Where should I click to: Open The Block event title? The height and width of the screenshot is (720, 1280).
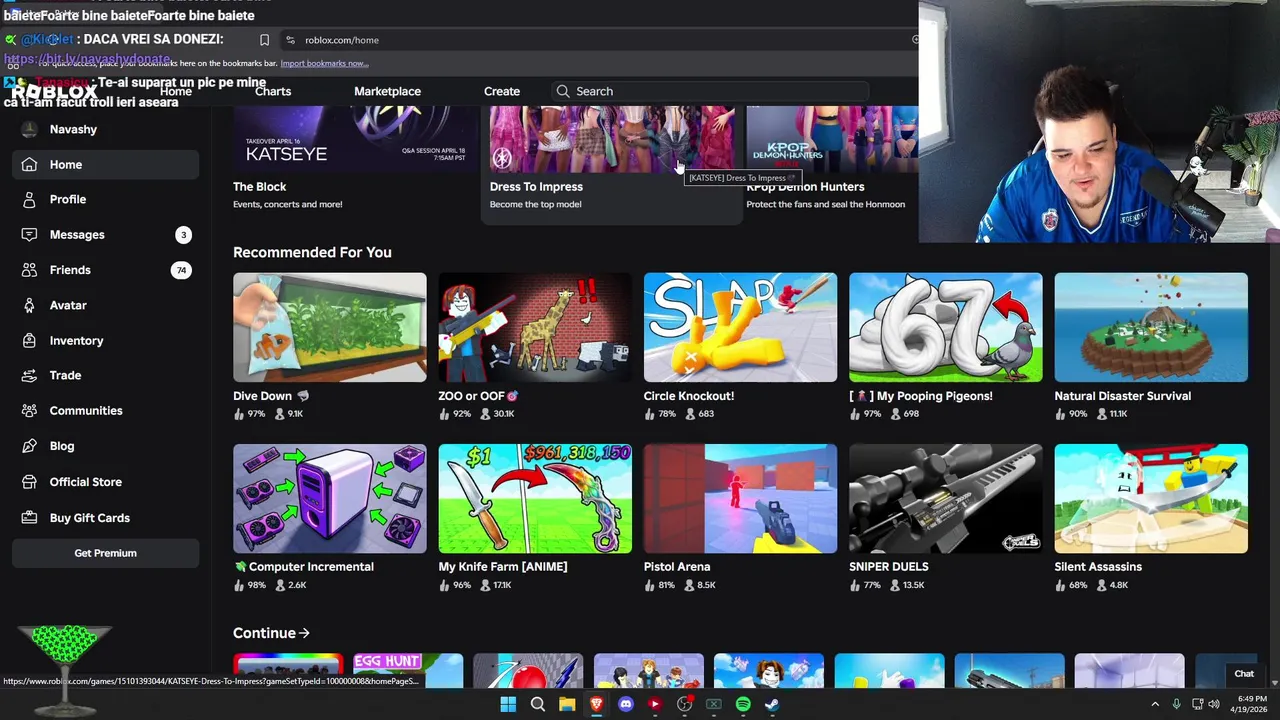(259, 187)
